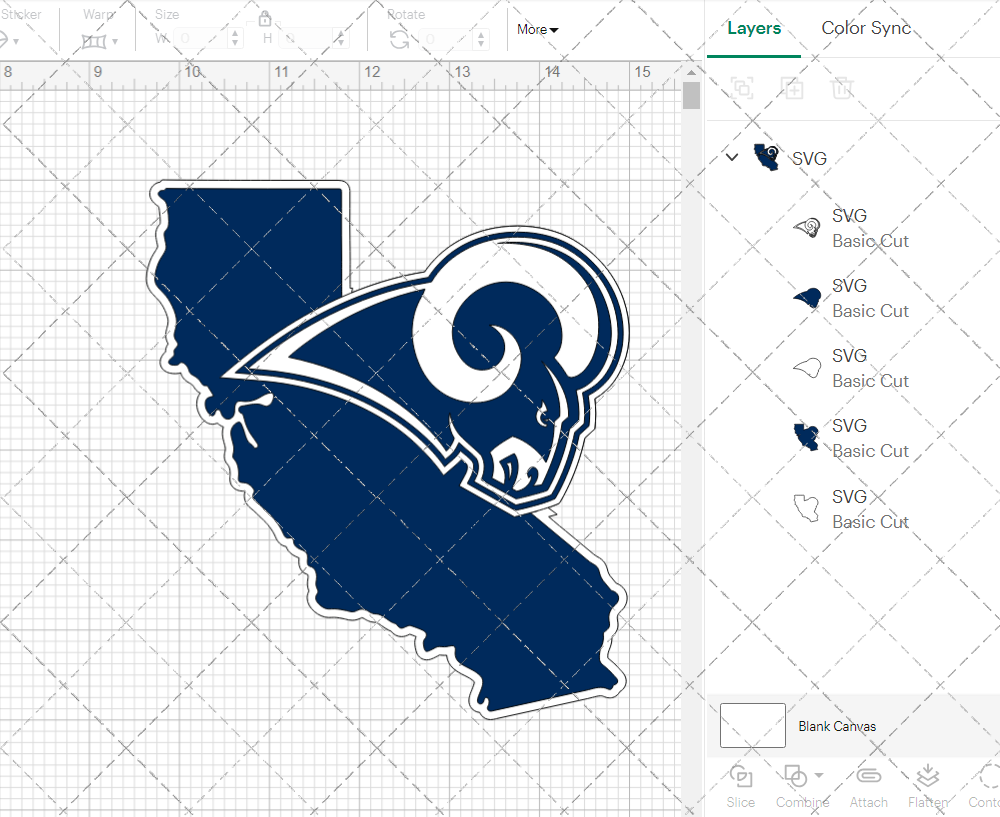1000x817 pixels.
Task: Select the solid navy ram head layer
Action: (x=807, y=298)
